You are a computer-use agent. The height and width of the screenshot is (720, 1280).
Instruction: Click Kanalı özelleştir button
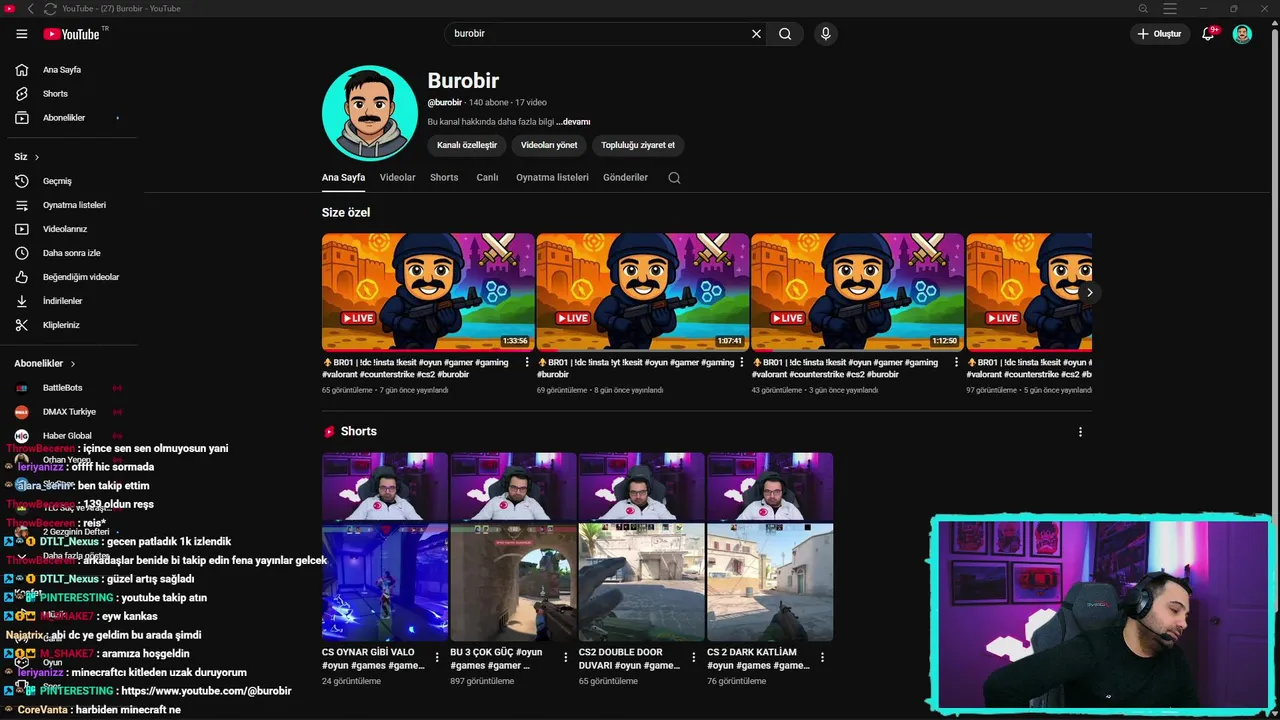(x=467, y=145)
